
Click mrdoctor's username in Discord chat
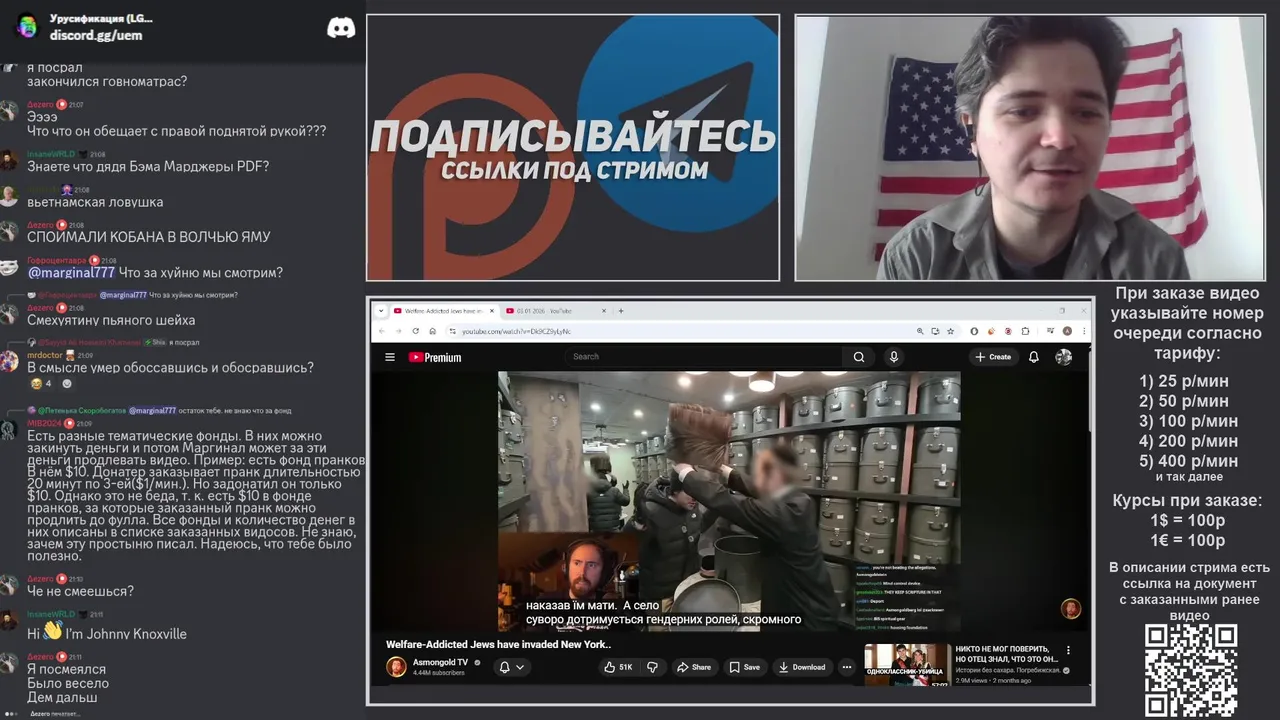[x=45, y=355]
